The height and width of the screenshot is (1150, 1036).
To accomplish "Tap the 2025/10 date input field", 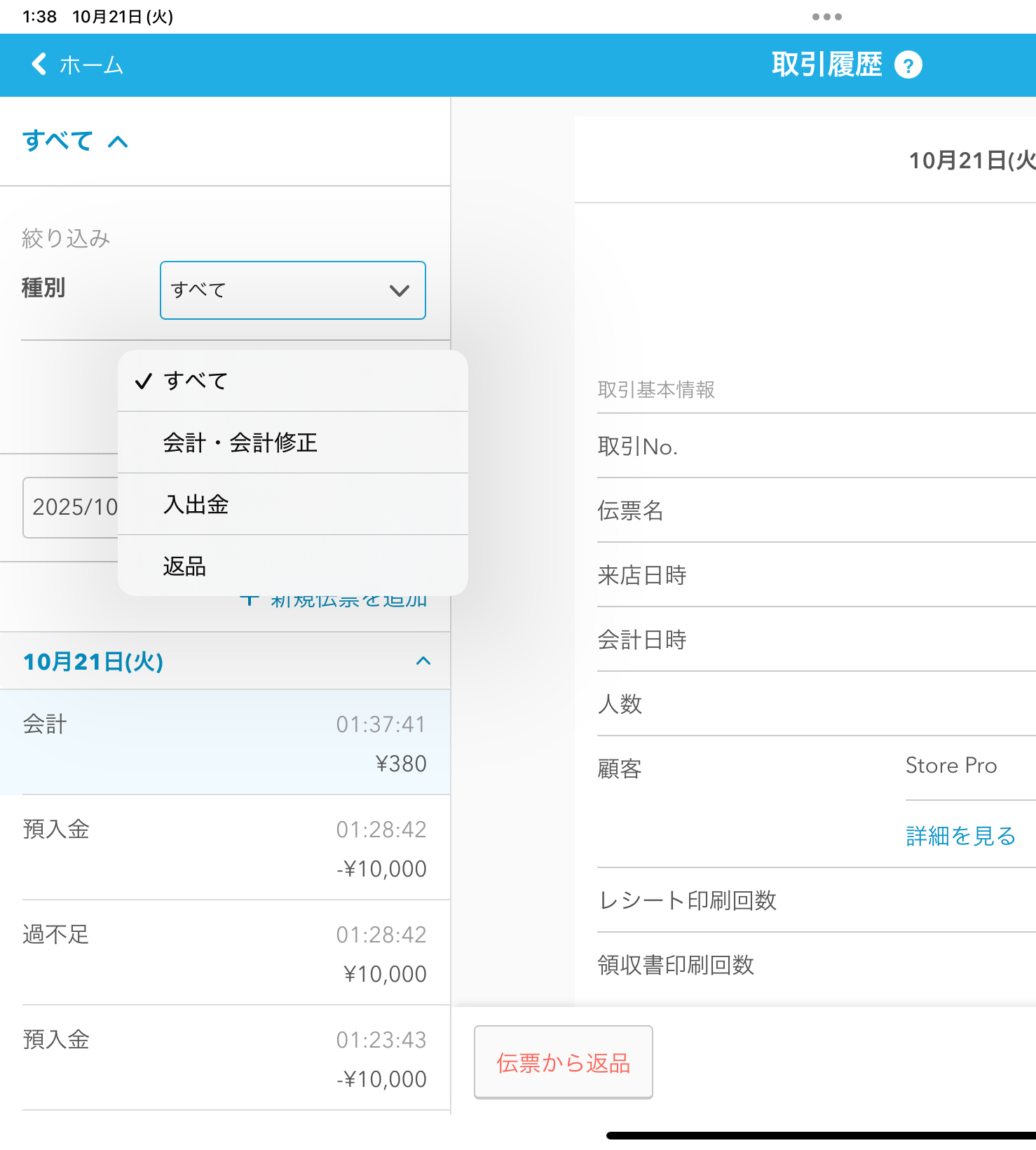I will click(x=70, y=507).
